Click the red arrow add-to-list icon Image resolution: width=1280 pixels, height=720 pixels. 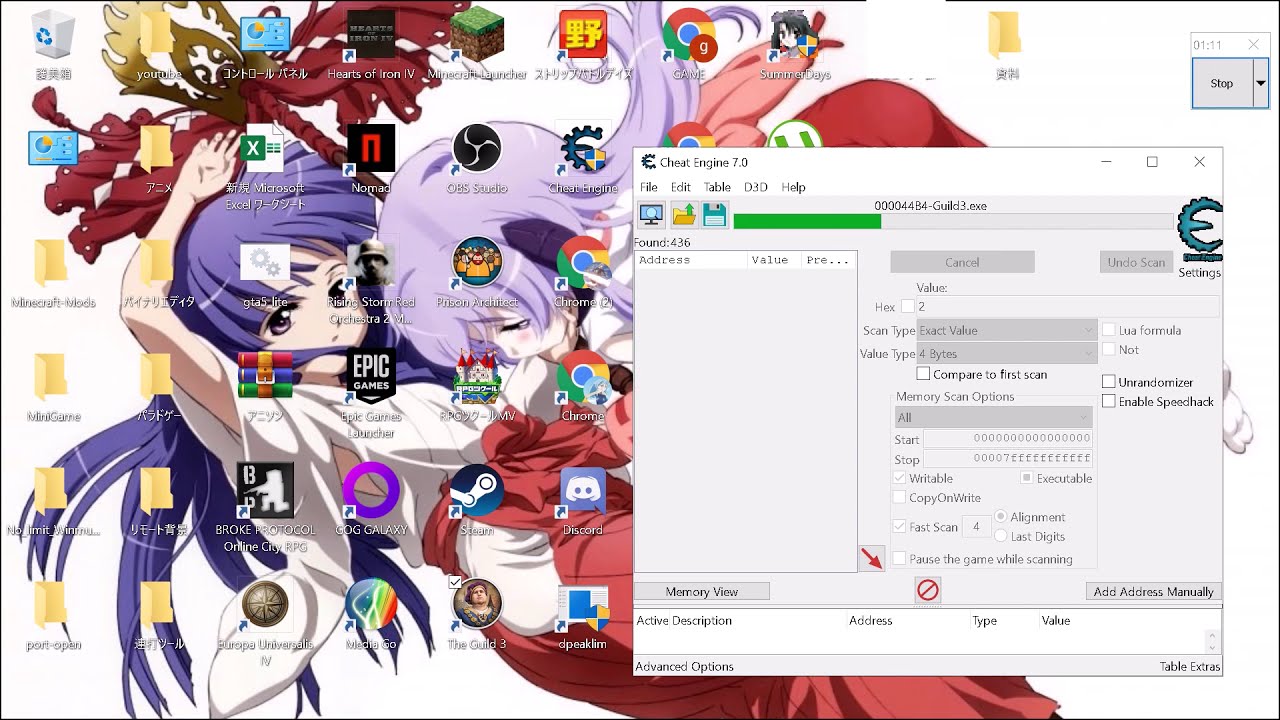click(872, 559)
